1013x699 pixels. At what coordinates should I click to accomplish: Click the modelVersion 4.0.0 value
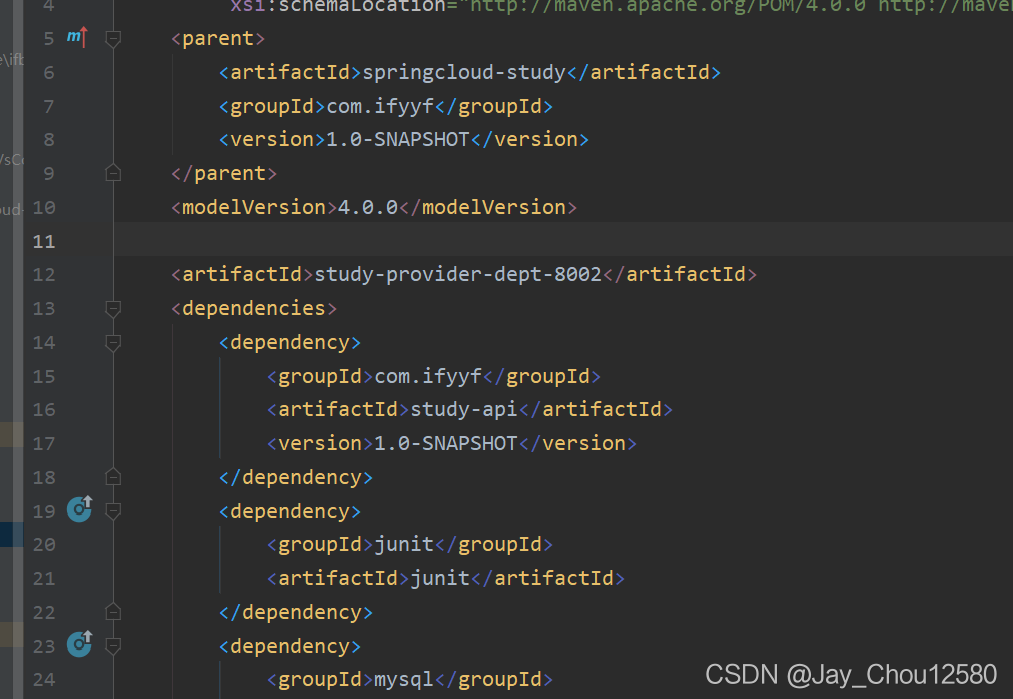coord(368,207)
